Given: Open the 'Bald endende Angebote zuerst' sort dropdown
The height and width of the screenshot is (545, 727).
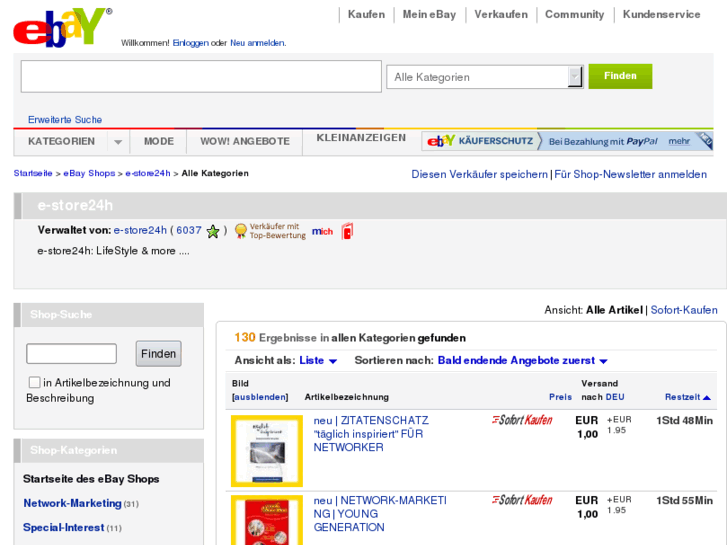Looking at the screenshot, I should point(523,360).
